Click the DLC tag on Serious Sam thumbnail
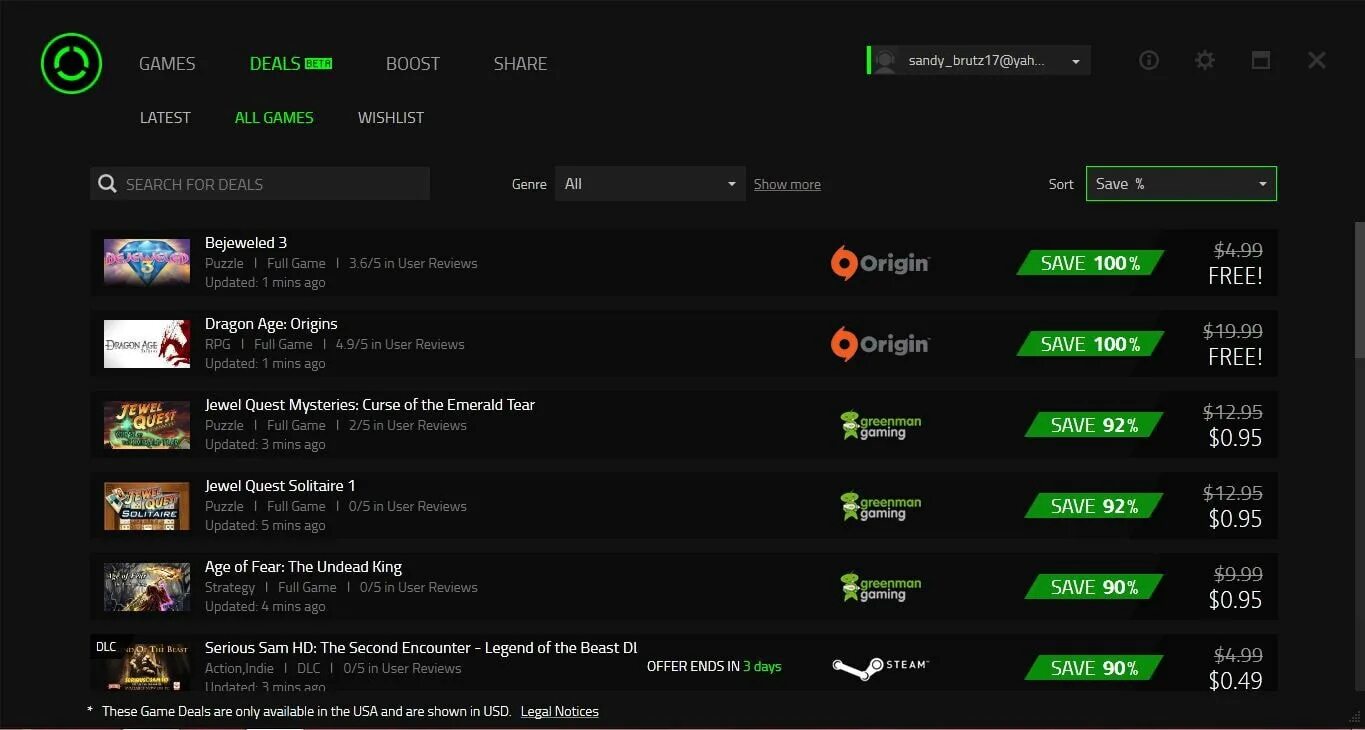This screenshot has height=730, width=1365. pyautogui.click(x=106, y=647)
